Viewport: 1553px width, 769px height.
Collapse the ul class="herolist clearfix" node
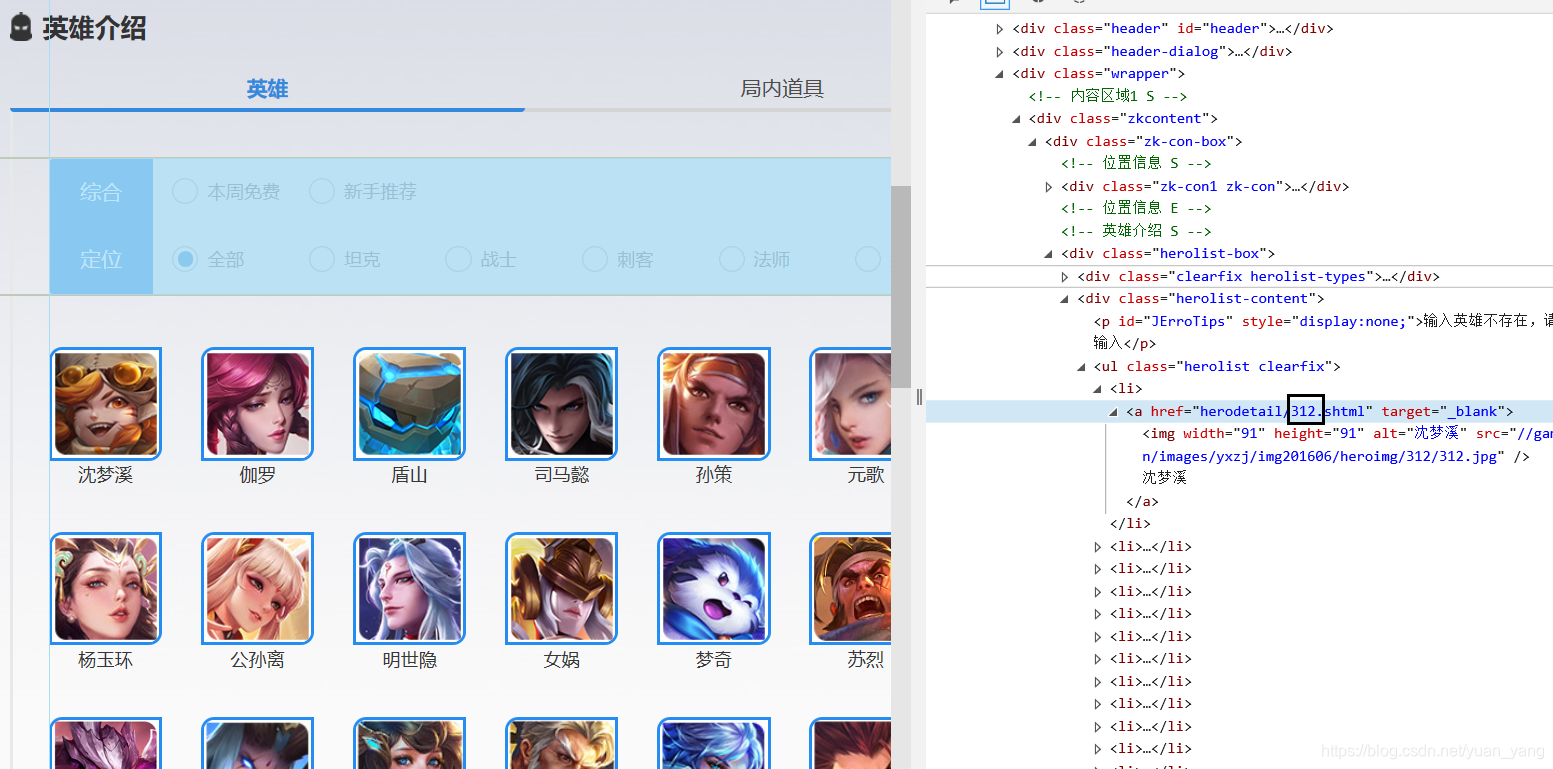point(1082,367)
